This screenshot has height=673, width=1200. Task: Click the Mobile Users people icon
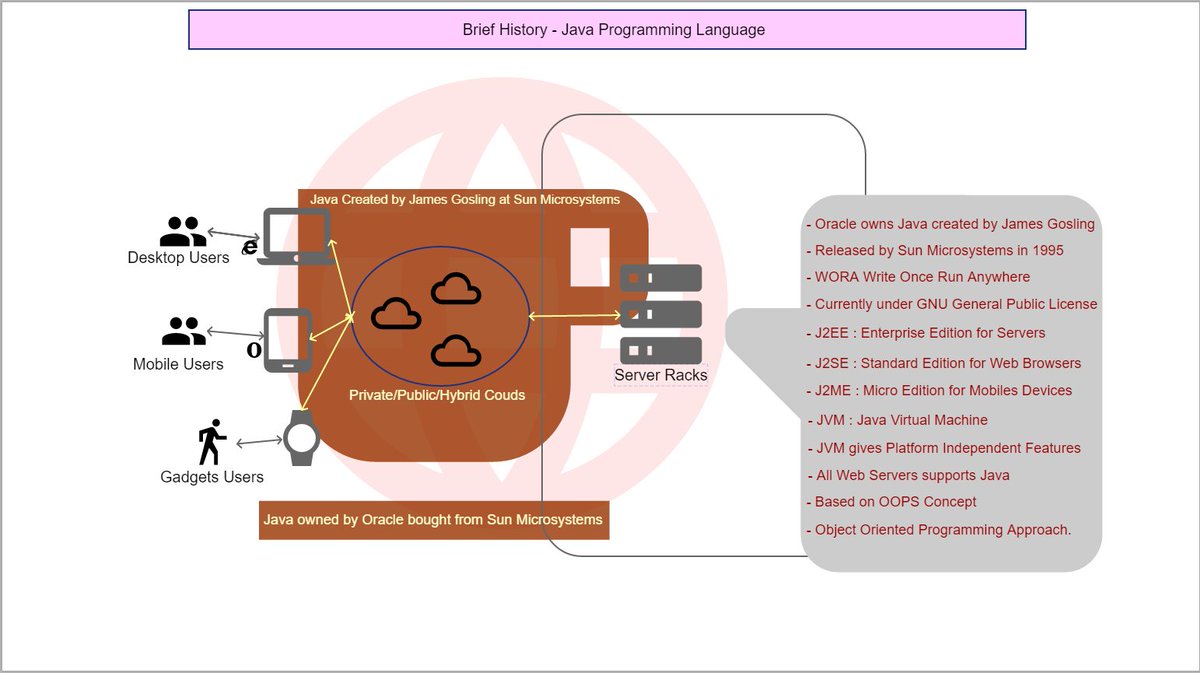(x=183, y=331)
